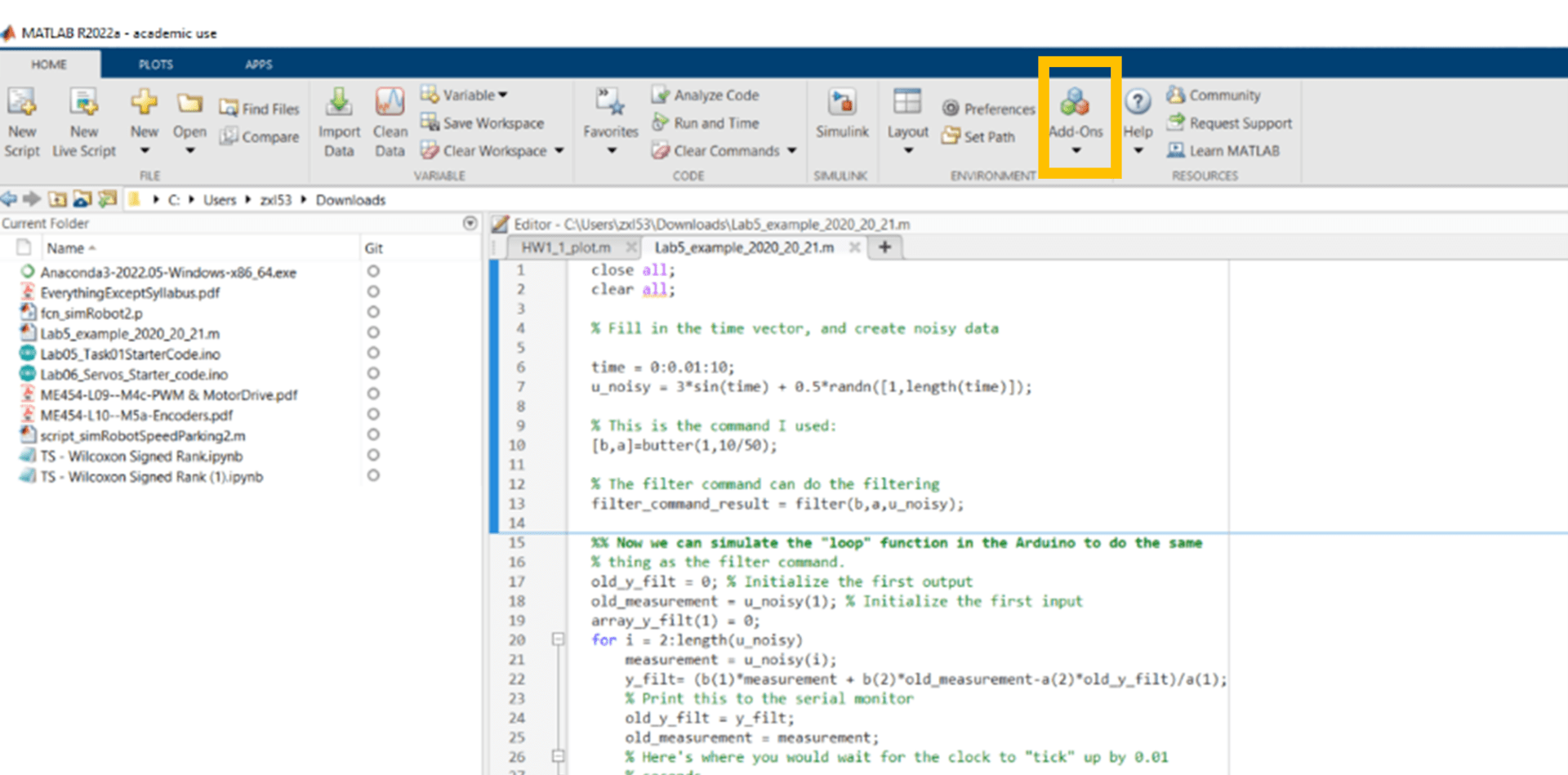Open the Compare tool

tap(259, 136)
